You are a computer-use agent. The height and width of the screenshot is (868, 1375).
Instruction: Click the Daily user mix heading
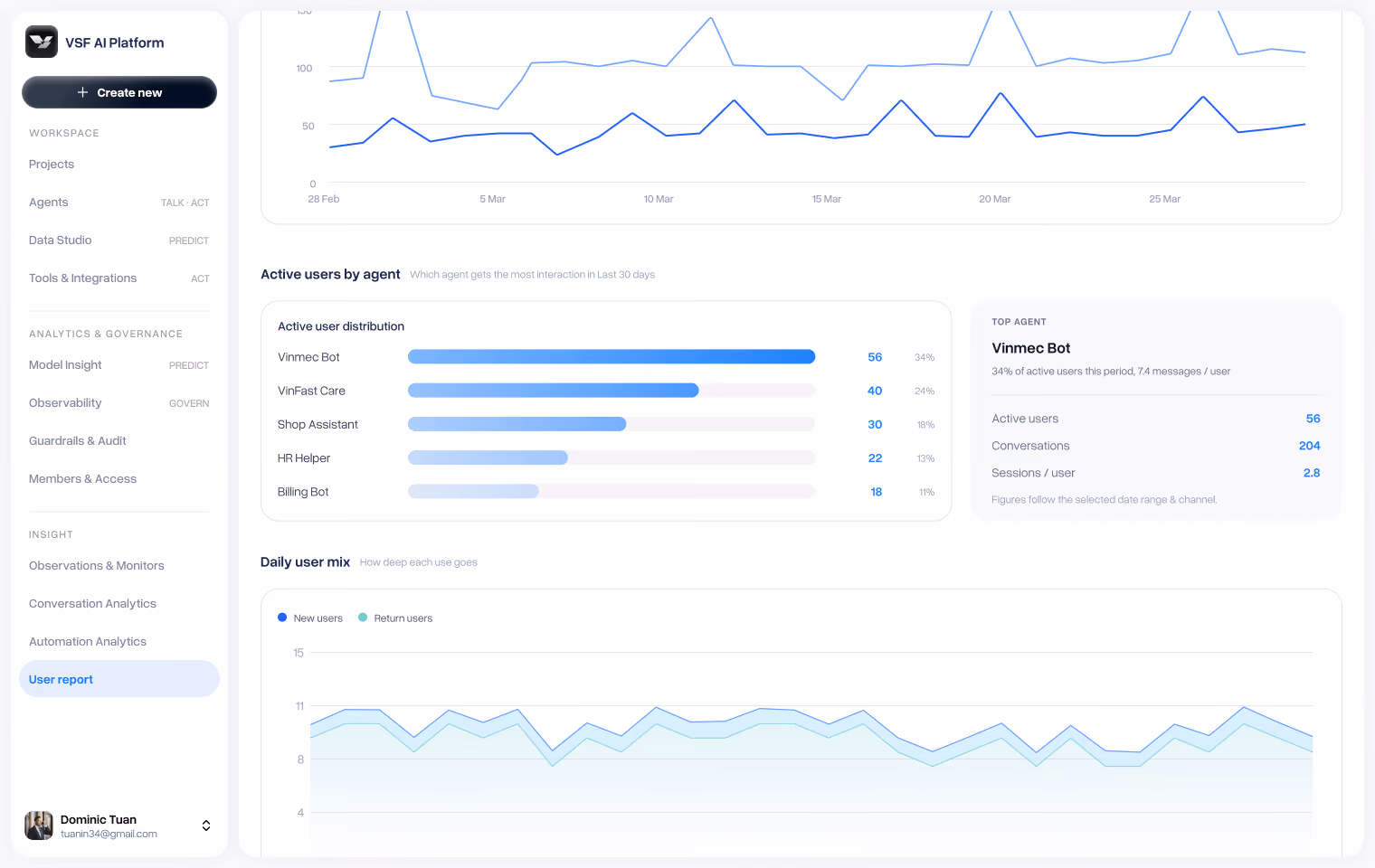coord(305,561)
